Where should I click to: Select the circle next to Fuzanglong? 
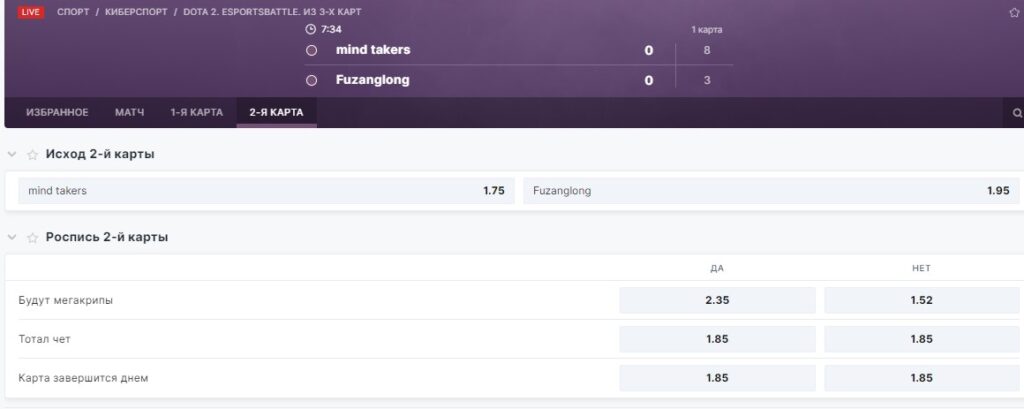pos(312,80)
